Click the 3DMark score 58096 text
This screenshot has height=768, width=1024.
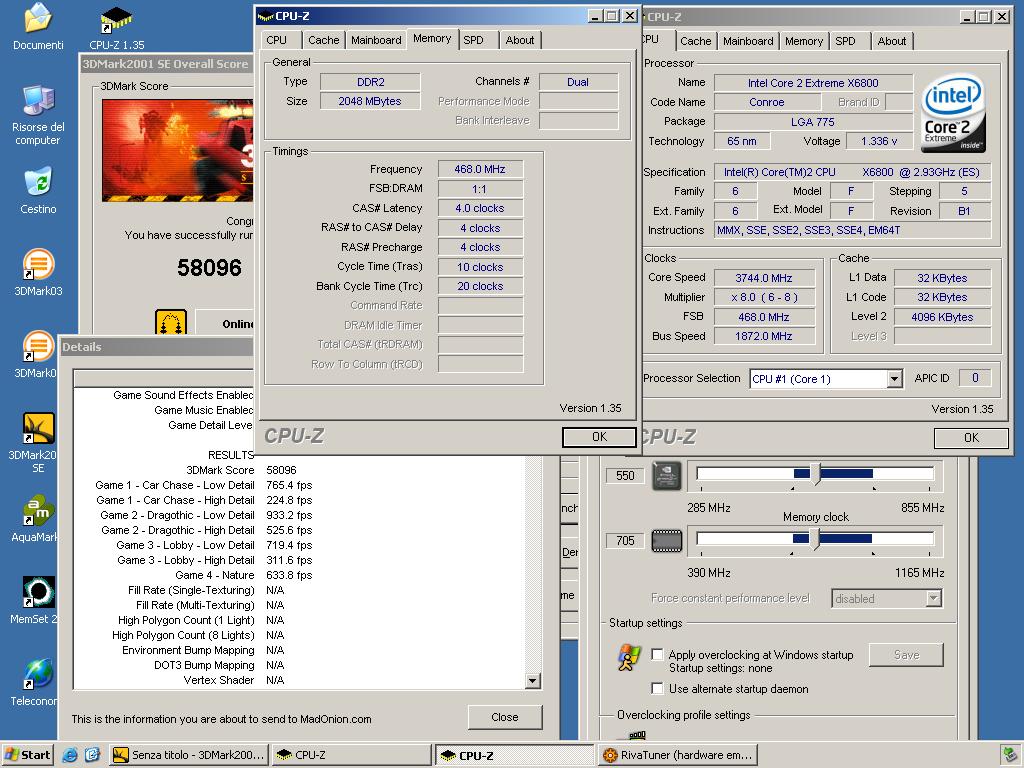tap(209, 268)
